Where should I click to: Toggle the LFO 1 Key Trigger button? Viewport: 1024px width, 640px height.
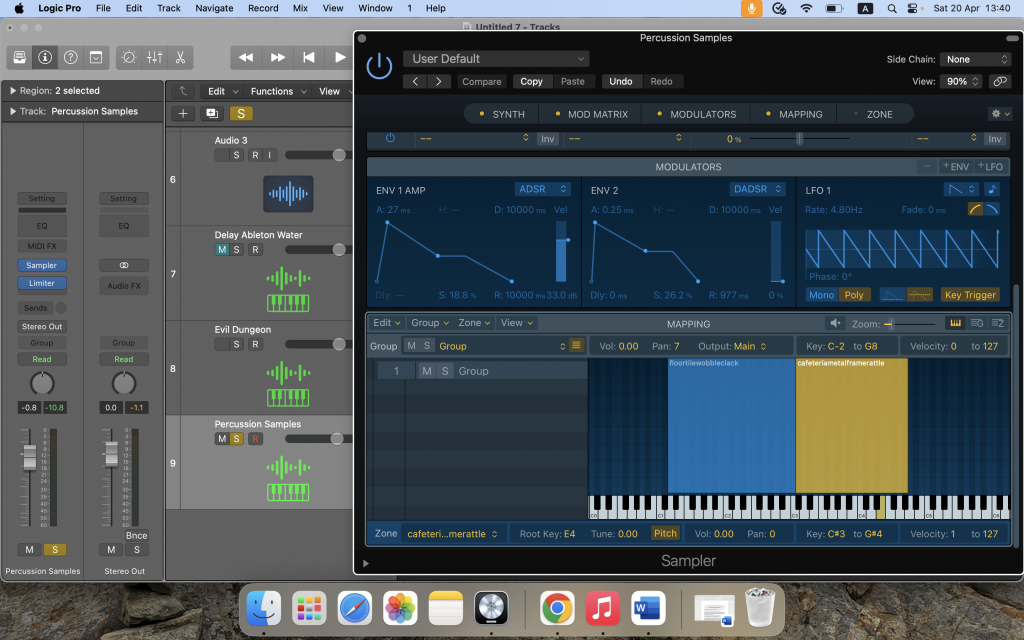(x=970, y=295)
